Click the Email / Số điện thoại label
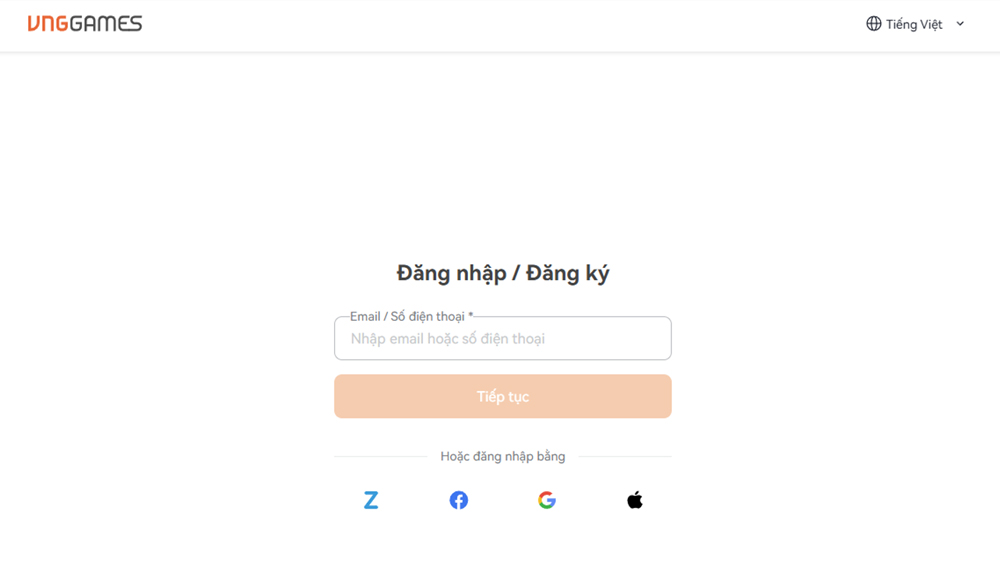 [407, 317]
